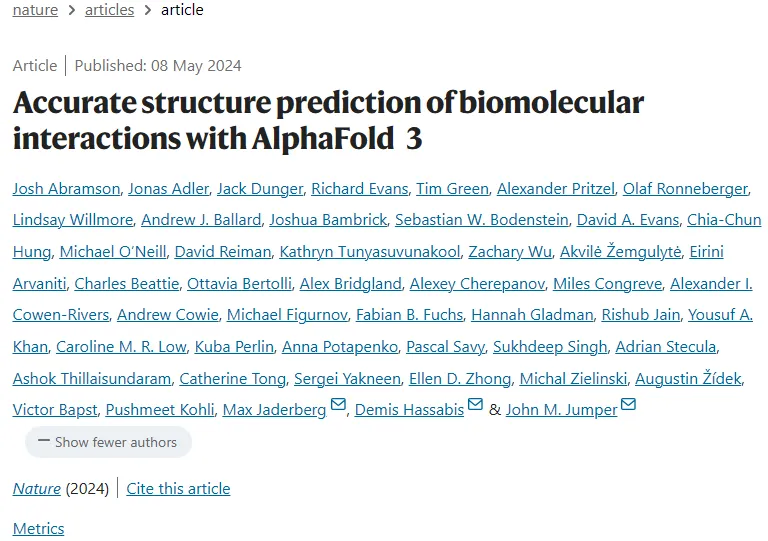Click author Ellen D. Zhong
This screenshot has width=768, height=541.
[x=460, y=378]
